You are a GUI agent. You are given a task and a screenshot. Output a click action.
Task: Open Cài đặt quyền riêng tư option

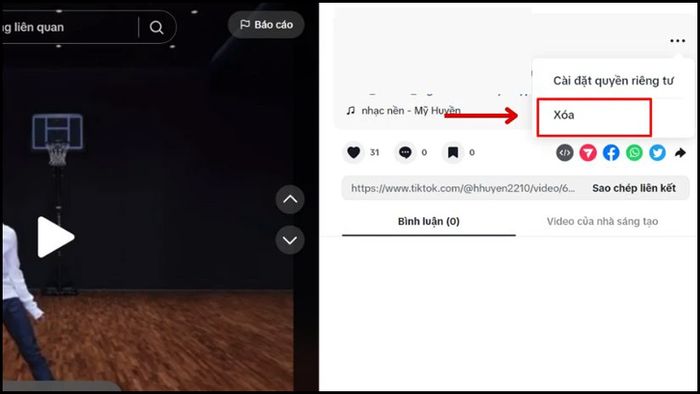613,81
